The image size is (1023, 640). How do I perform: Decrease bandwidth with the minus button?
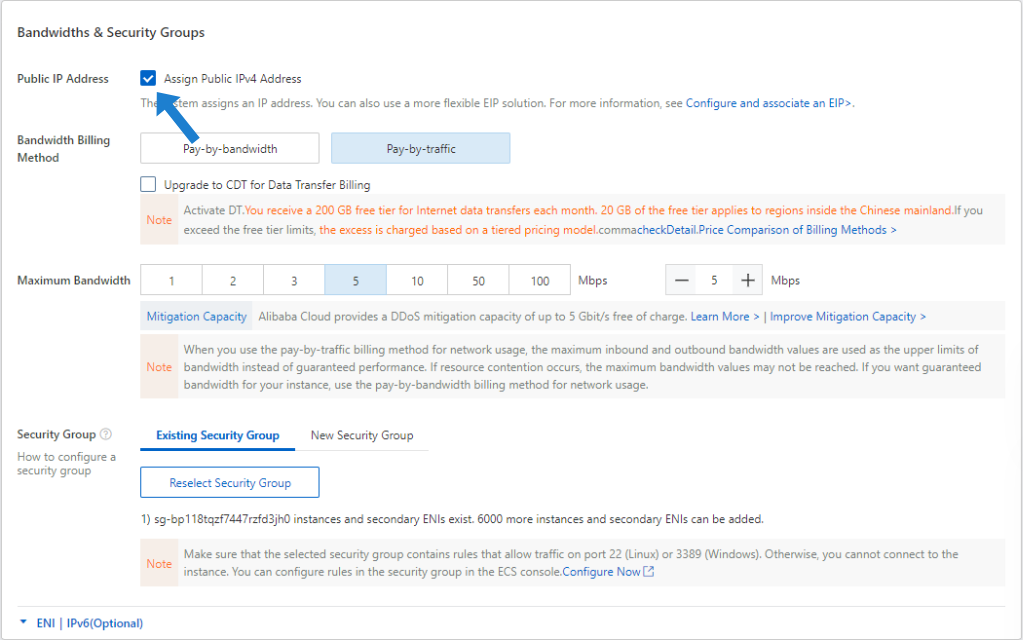pyautogui.click(x=682, y=281)
